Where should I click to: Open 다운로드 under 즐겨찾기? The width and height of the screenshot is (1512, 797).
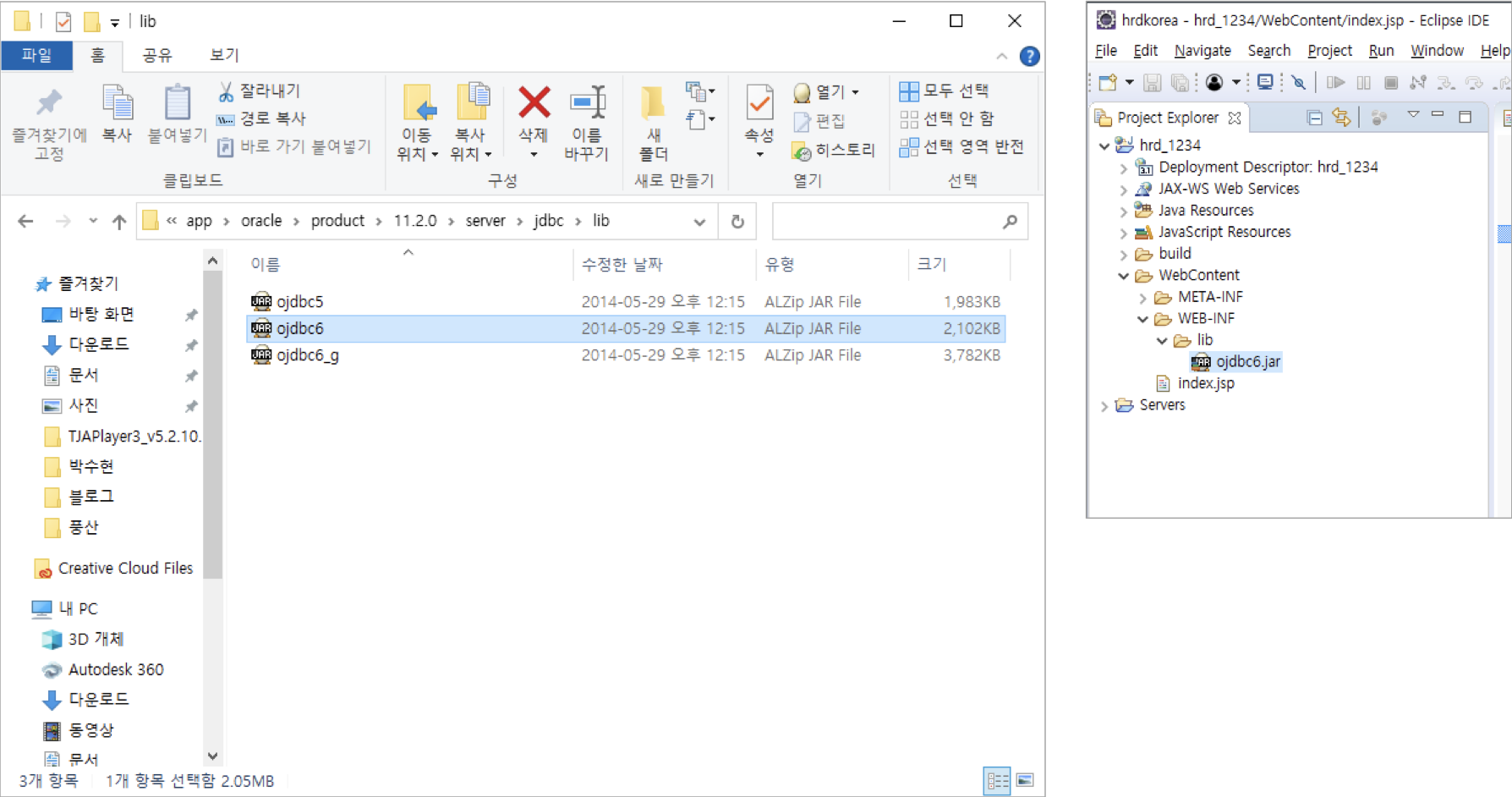(98, 344)
